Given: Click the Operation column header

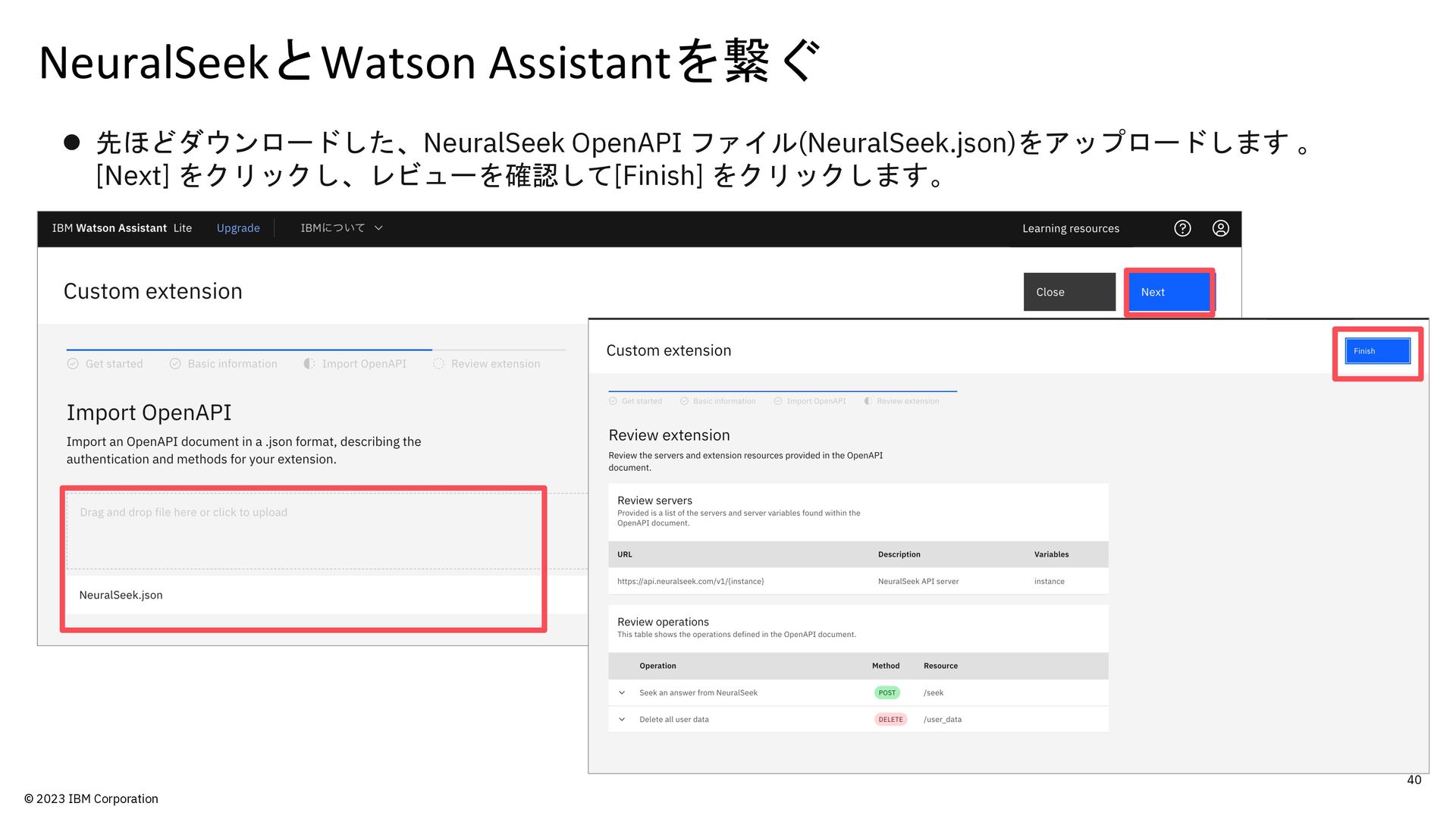Looking at the screenshot, I should pyautogui.click(x=657, y=666).
